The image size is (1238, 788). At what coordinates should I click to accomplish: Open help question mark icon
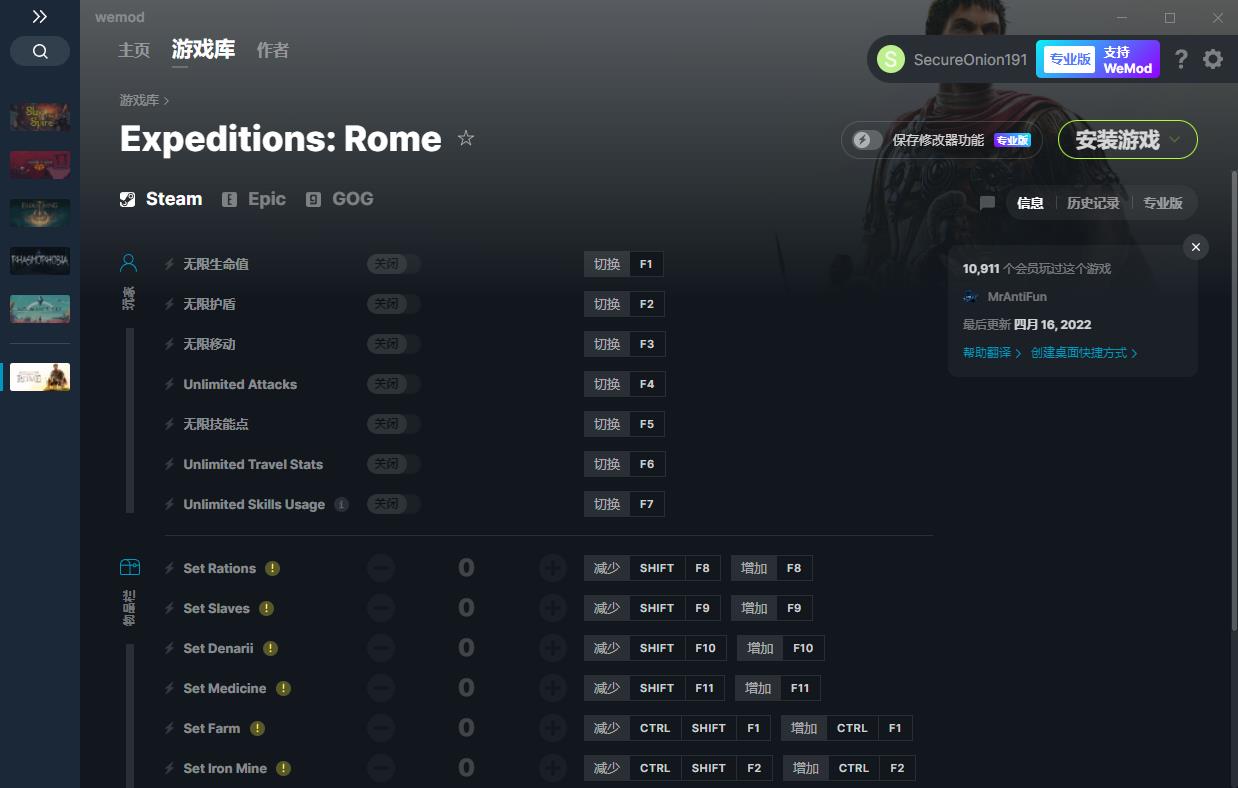click(x=1181, y=59)
